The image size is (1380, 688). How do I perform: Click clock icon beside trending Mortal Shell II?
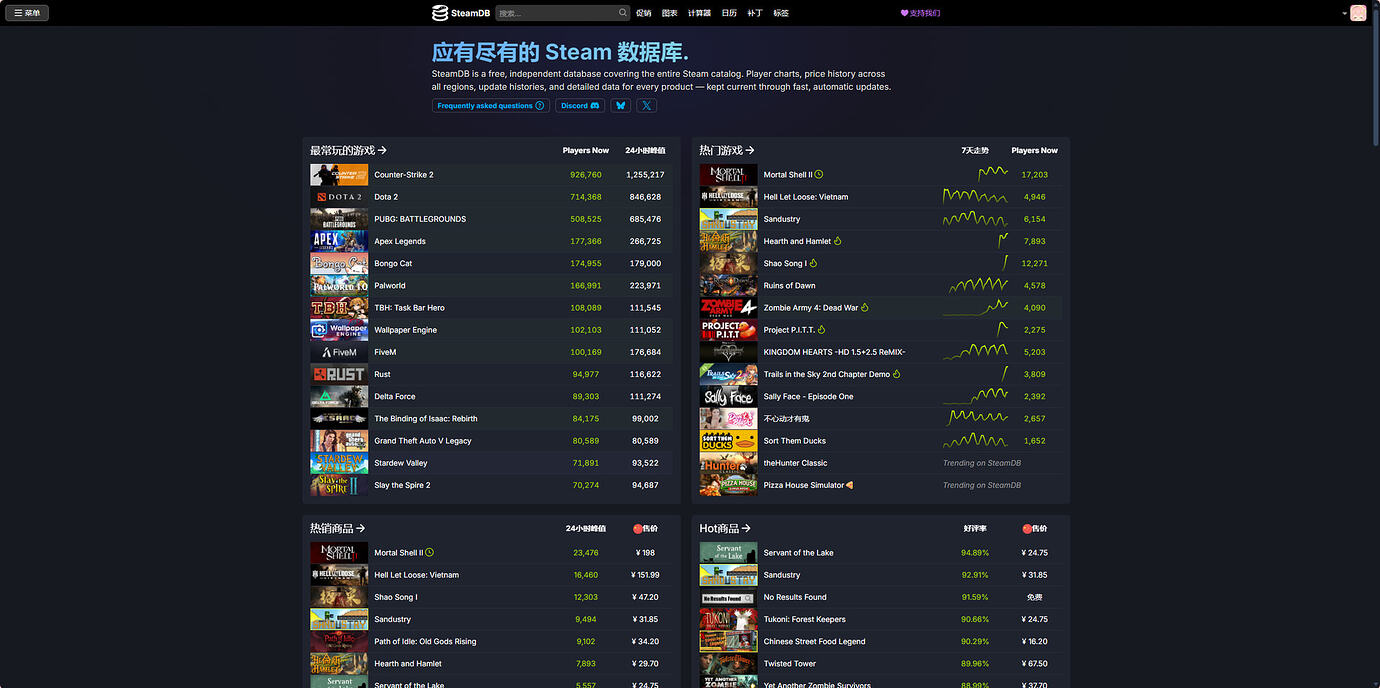tap(819, 175)
